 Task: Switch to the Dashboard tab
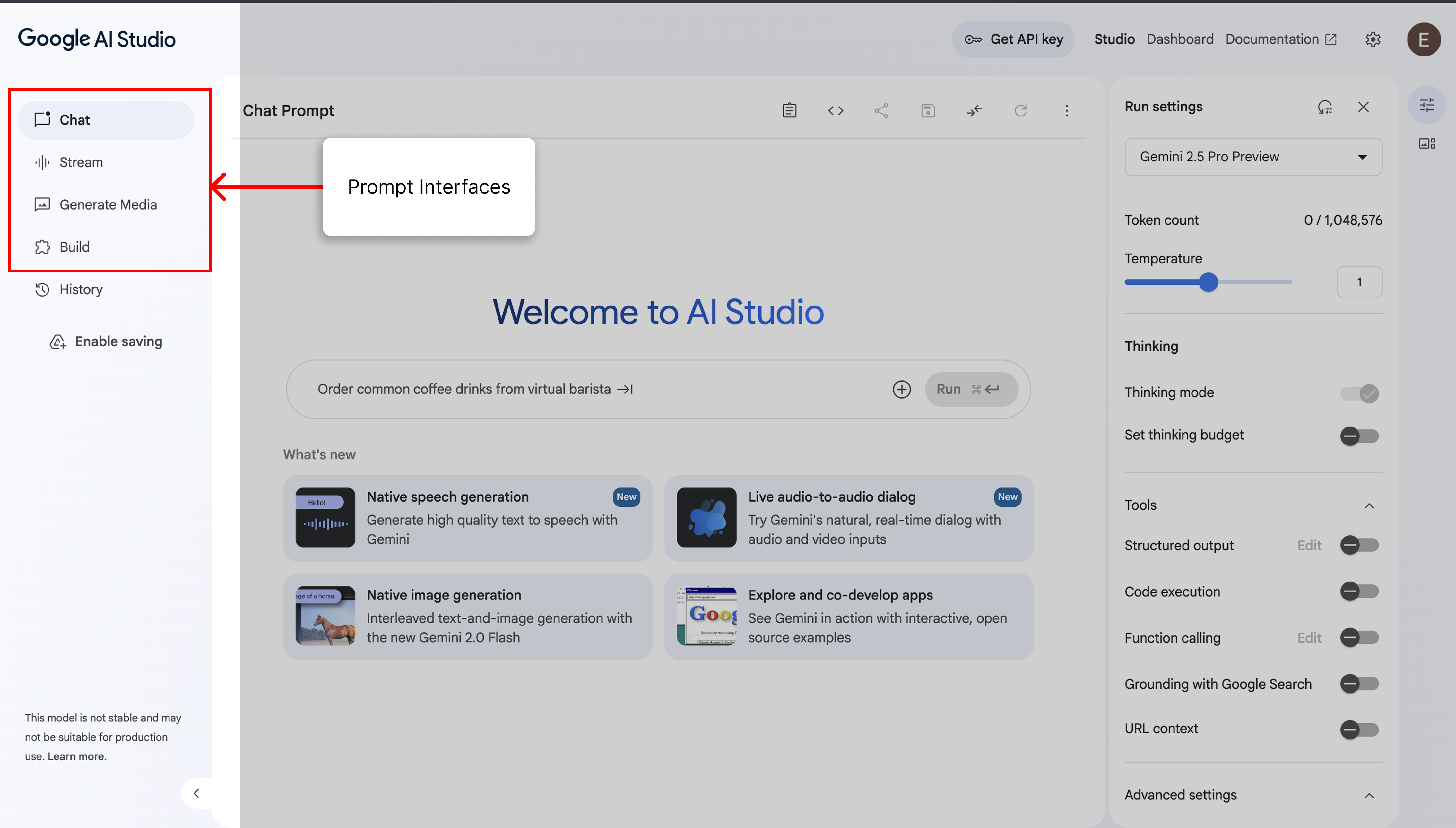click(1180, 39)
